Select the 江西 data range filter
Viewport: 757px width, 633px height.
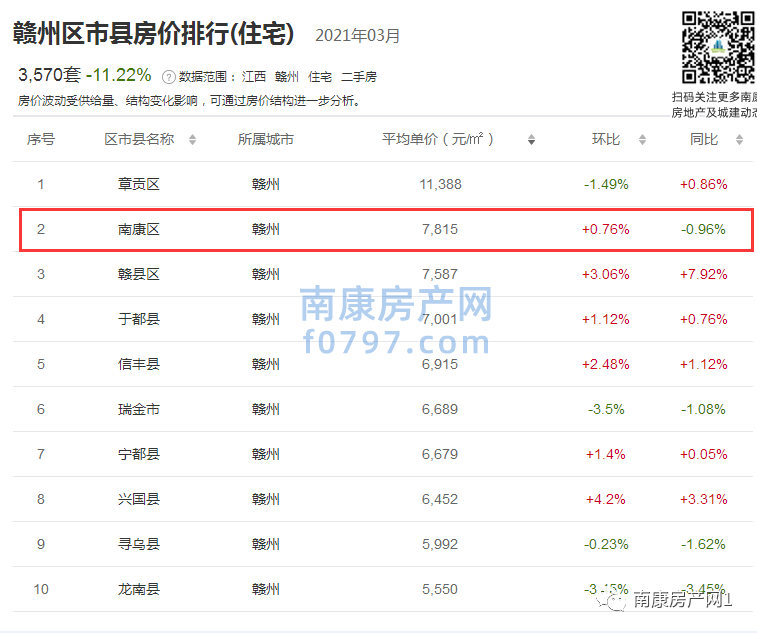pos(254,77)
